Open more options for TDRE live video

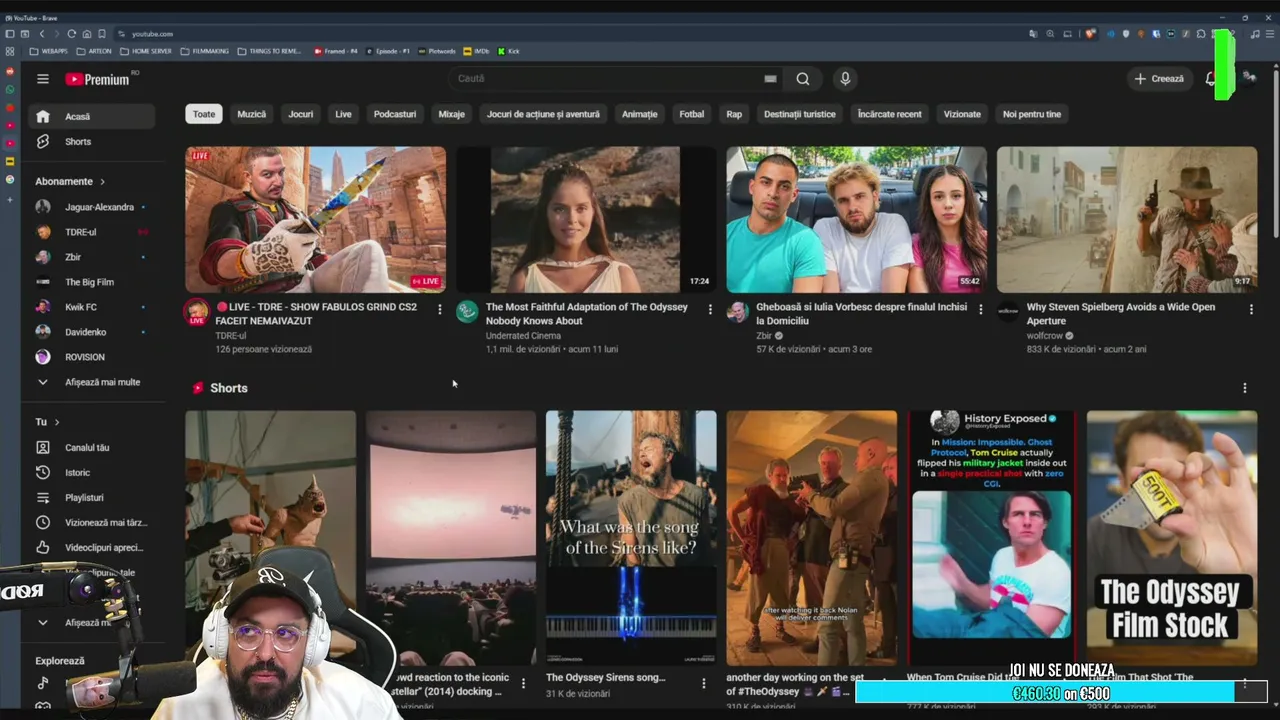(439, 310)
